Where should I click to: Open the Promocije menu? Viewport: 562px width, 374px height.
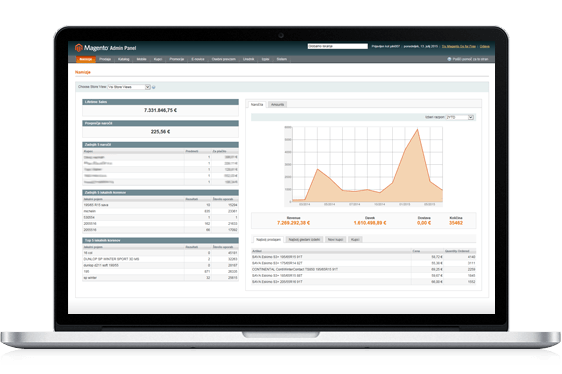tap(177, 59)
